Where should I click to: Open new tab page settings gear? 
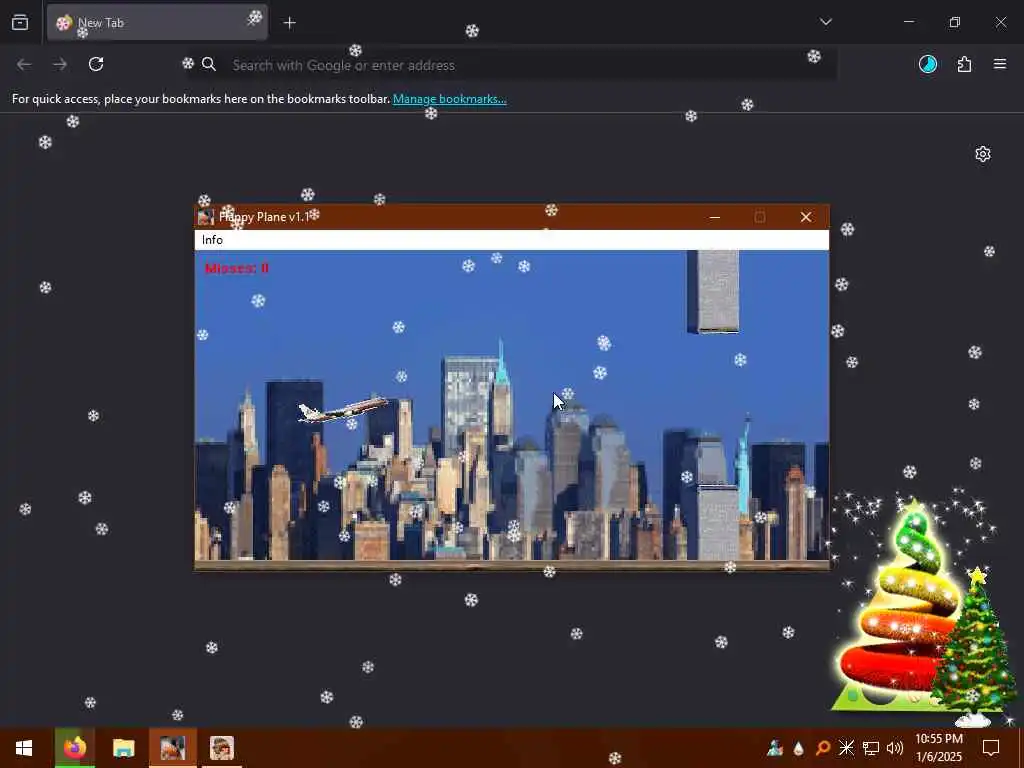(x=983, y=154)
